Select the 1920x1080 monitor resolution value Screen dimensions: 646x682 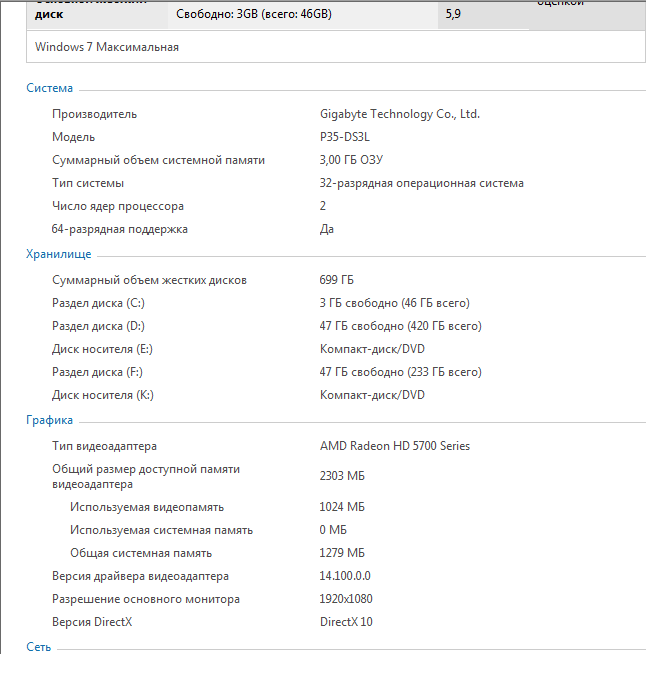[346, 599]
